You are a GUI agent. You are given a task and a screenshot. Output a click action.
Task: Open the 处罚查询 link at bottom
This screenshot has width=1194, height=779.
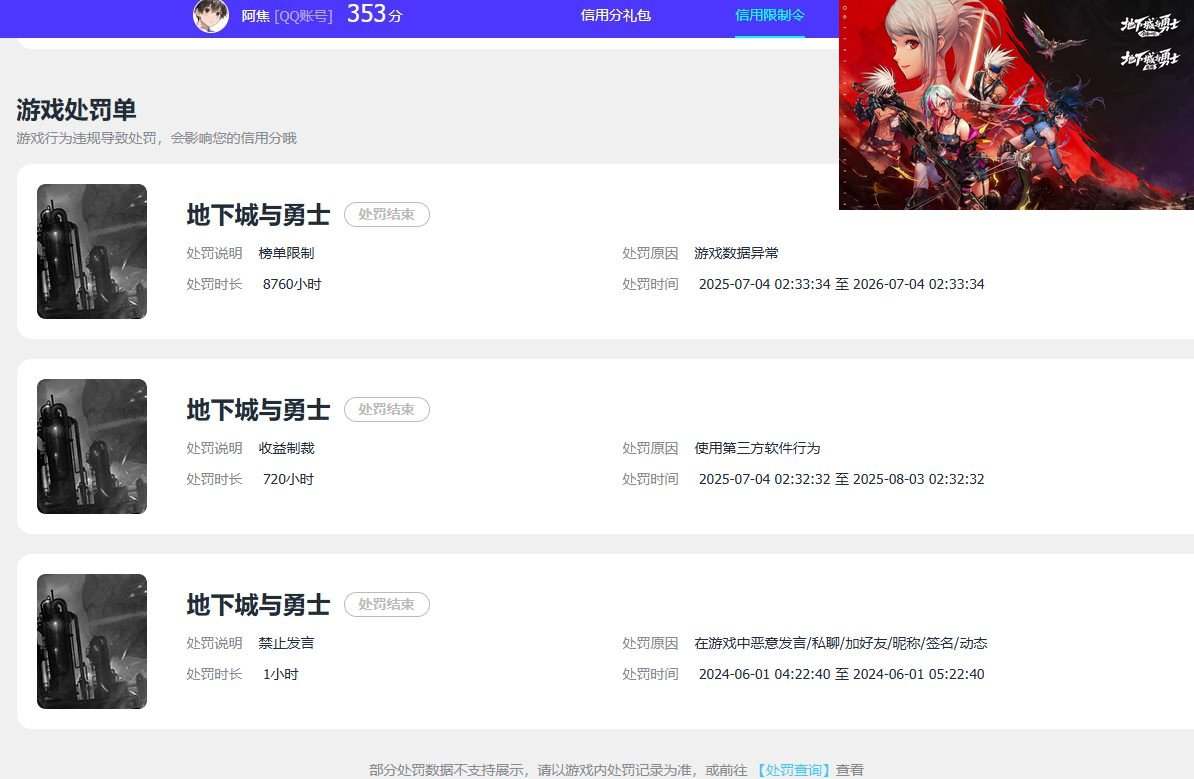[793, 770]
